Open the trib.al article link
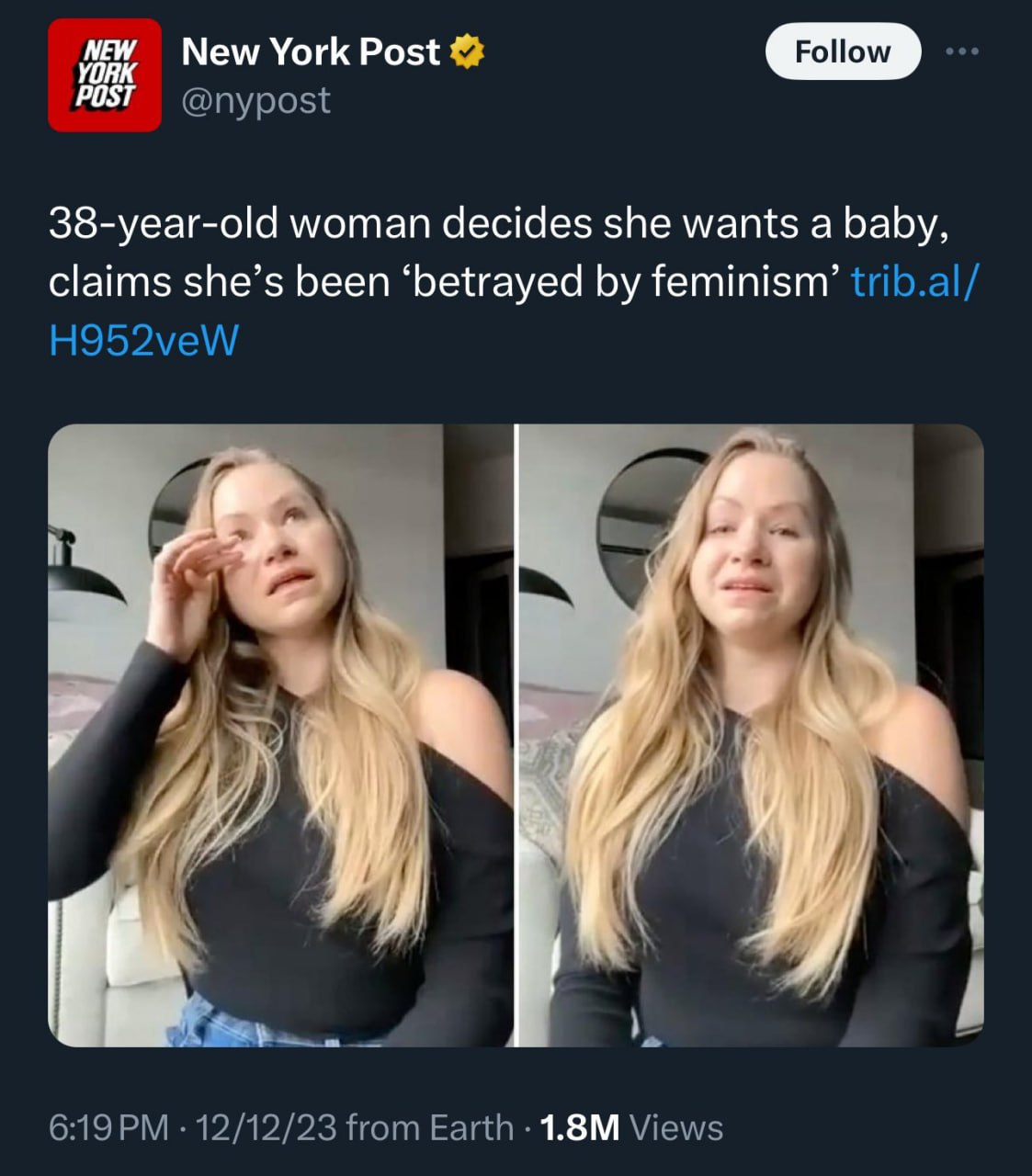 click(914, 281)
